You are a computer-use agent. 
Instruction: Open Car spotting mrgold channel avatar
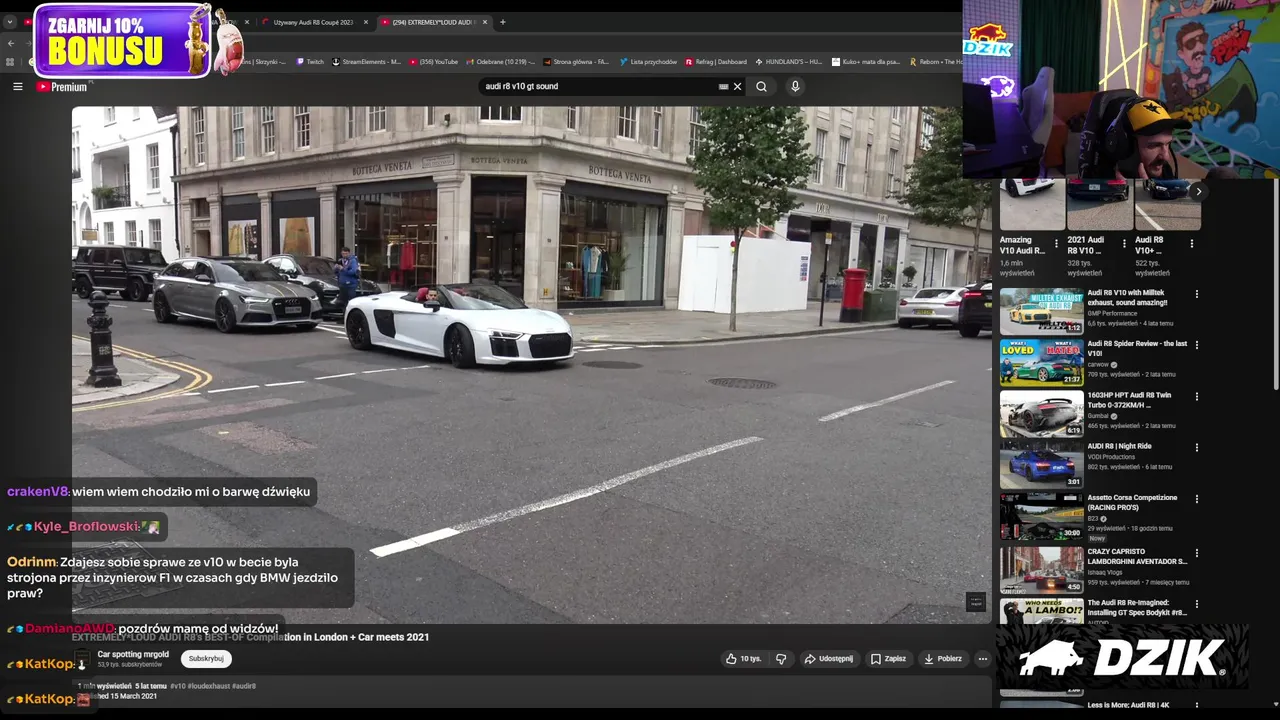coord(83,659)
